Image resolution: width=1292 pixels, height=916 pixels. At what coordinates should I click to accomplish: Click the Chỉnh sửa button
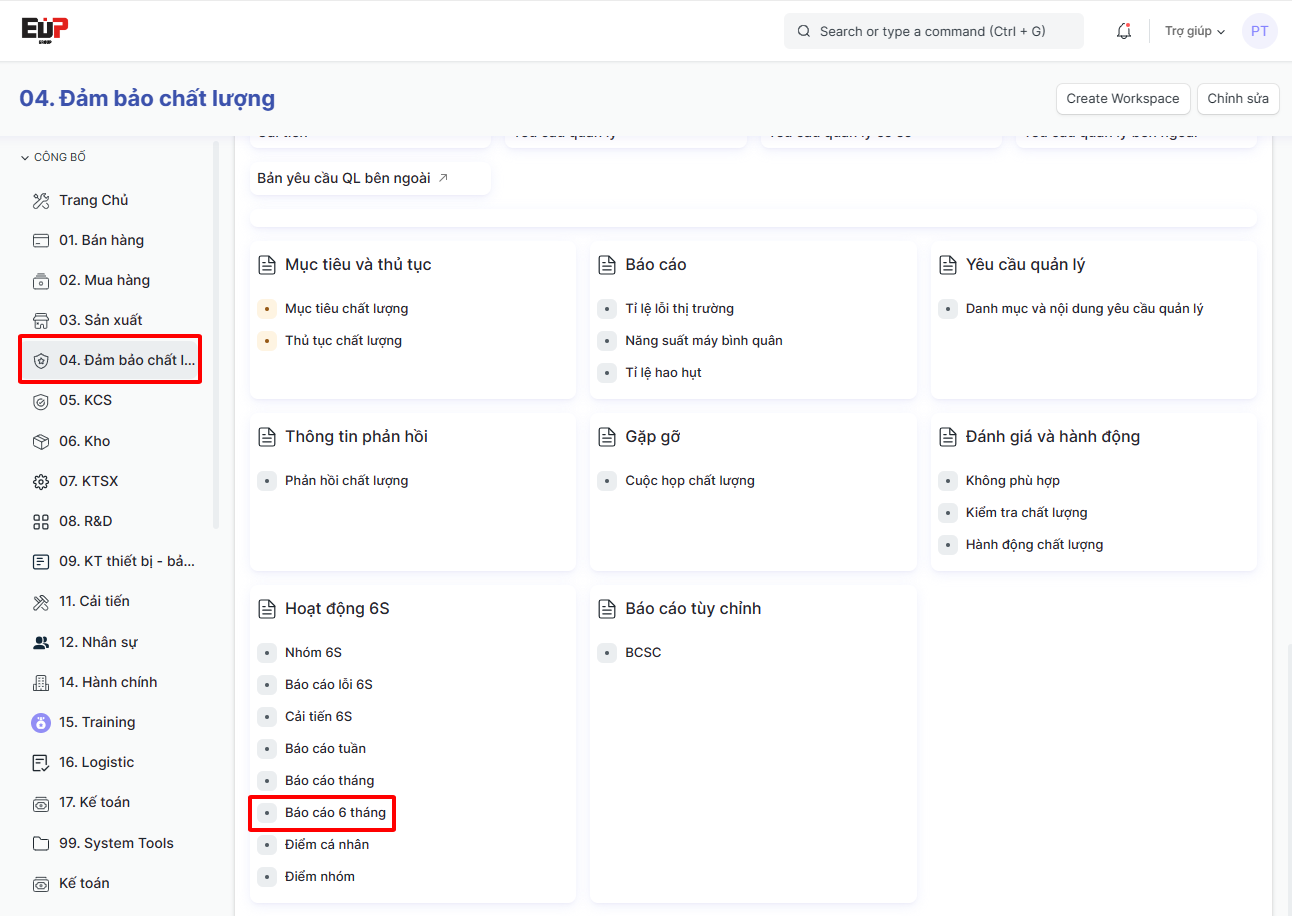tap(1237, 98)
